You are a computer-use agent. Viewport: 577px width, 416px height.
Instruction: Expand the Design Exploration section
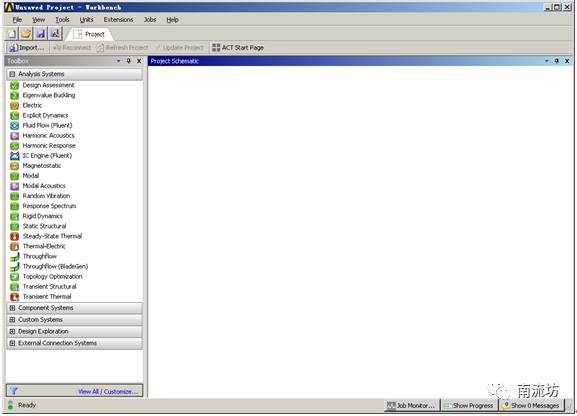pos(12,331)
